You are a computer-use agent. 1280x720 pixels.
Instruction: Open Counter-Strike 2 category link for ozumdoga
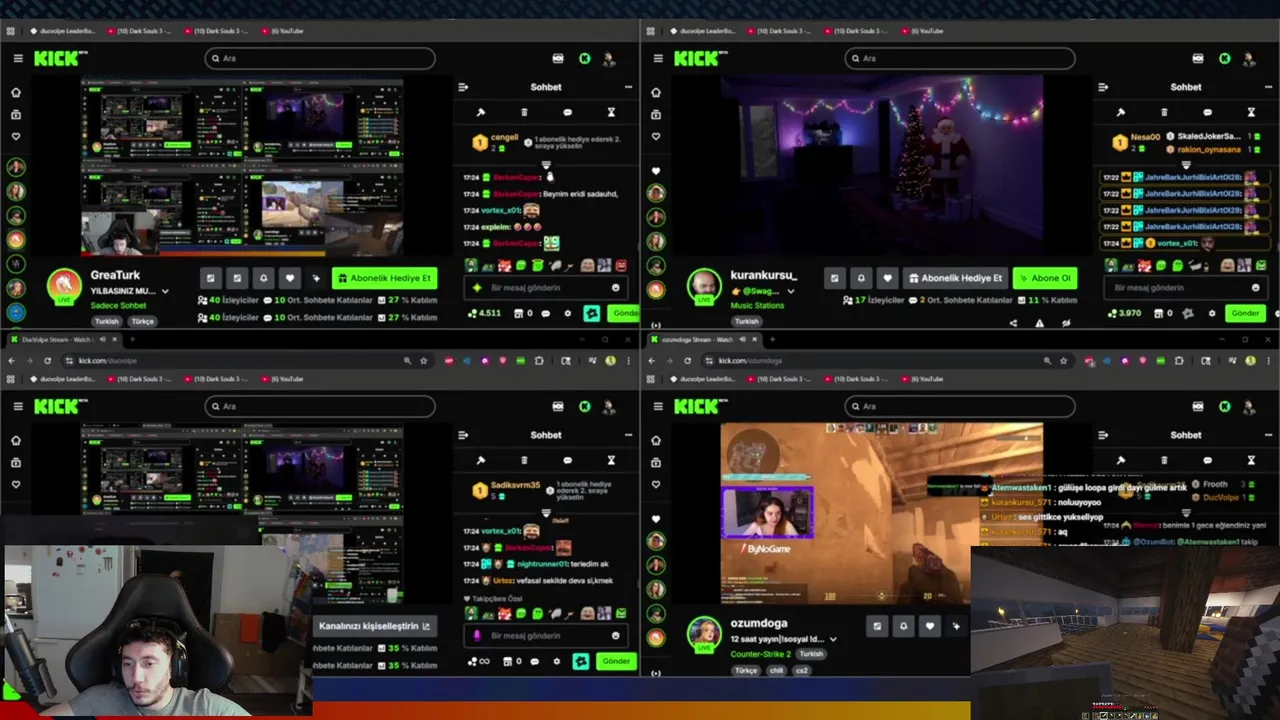coord(760,654)
